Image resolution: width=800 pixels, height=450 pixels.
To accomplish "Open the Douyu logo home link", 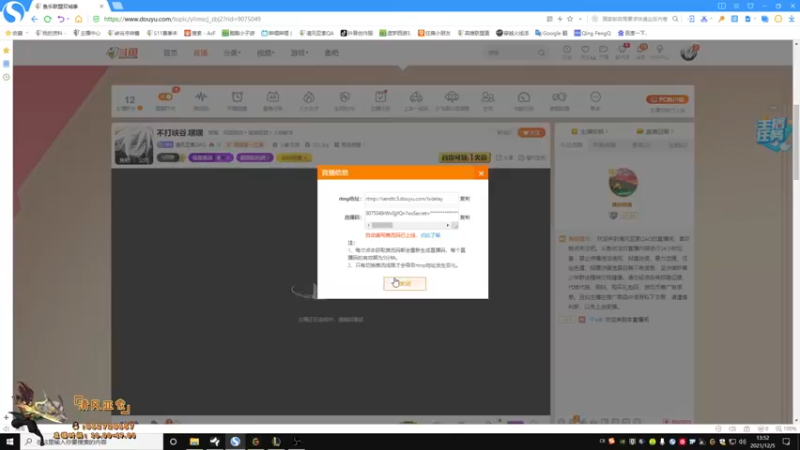I will click(122, 53).
